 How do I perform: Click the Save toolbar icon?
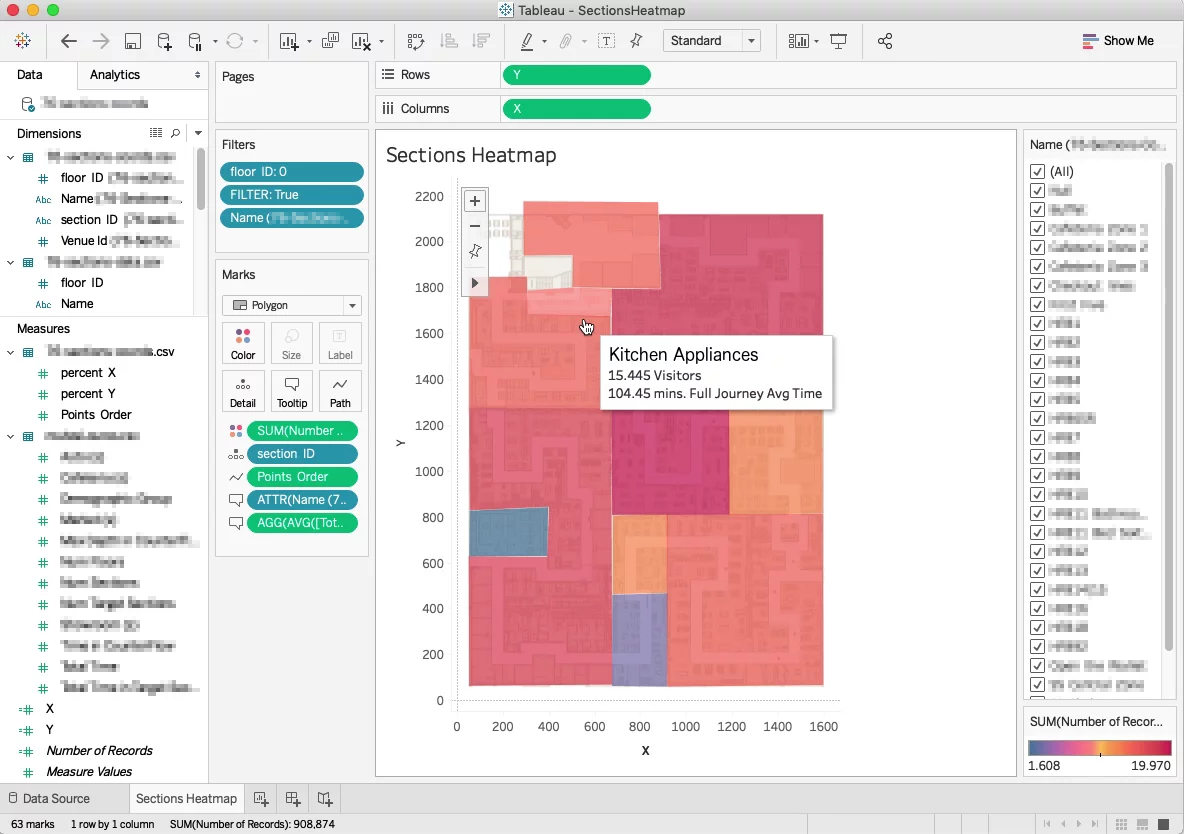coord(133,42)
